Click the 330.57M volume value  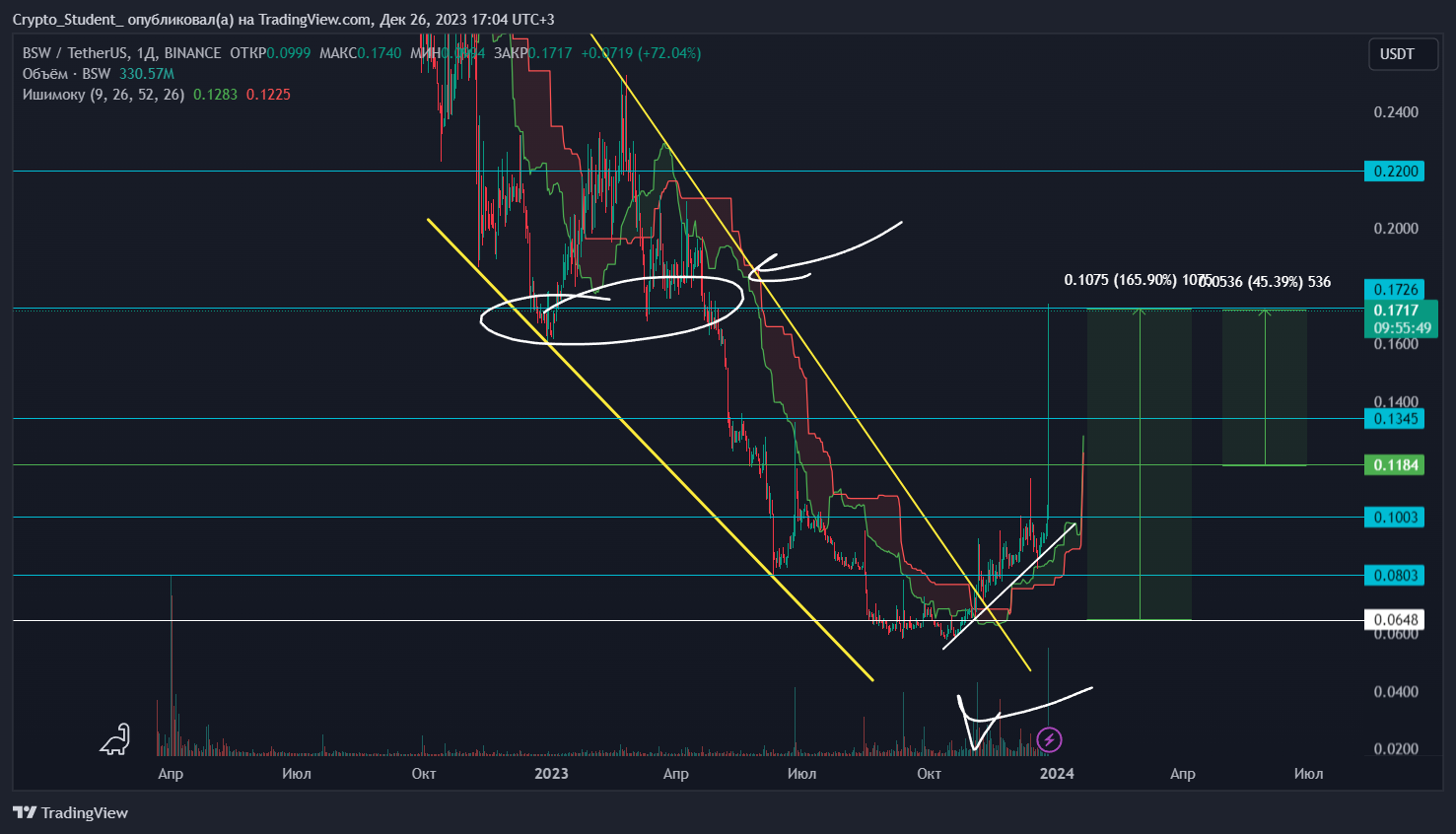click(149, 74)
